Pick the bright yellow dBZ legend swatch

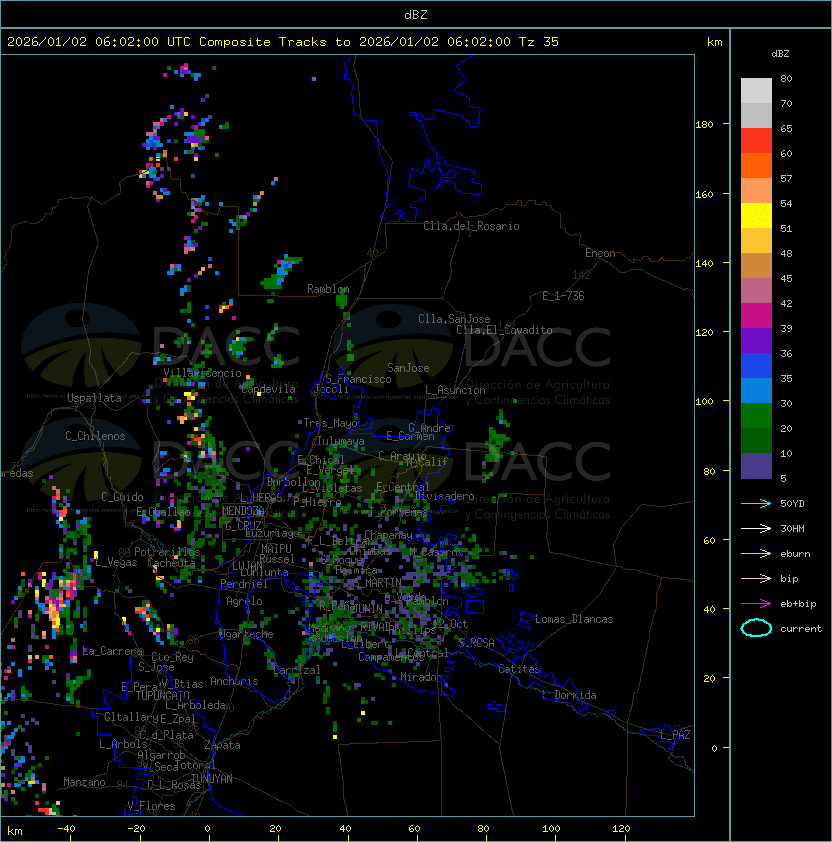point(756,216)
